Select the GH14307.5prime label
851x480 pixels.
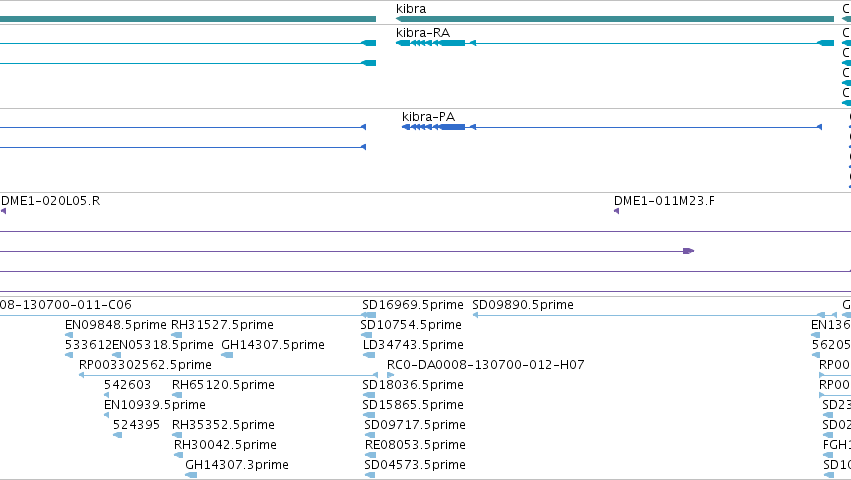tap(273, 345)
